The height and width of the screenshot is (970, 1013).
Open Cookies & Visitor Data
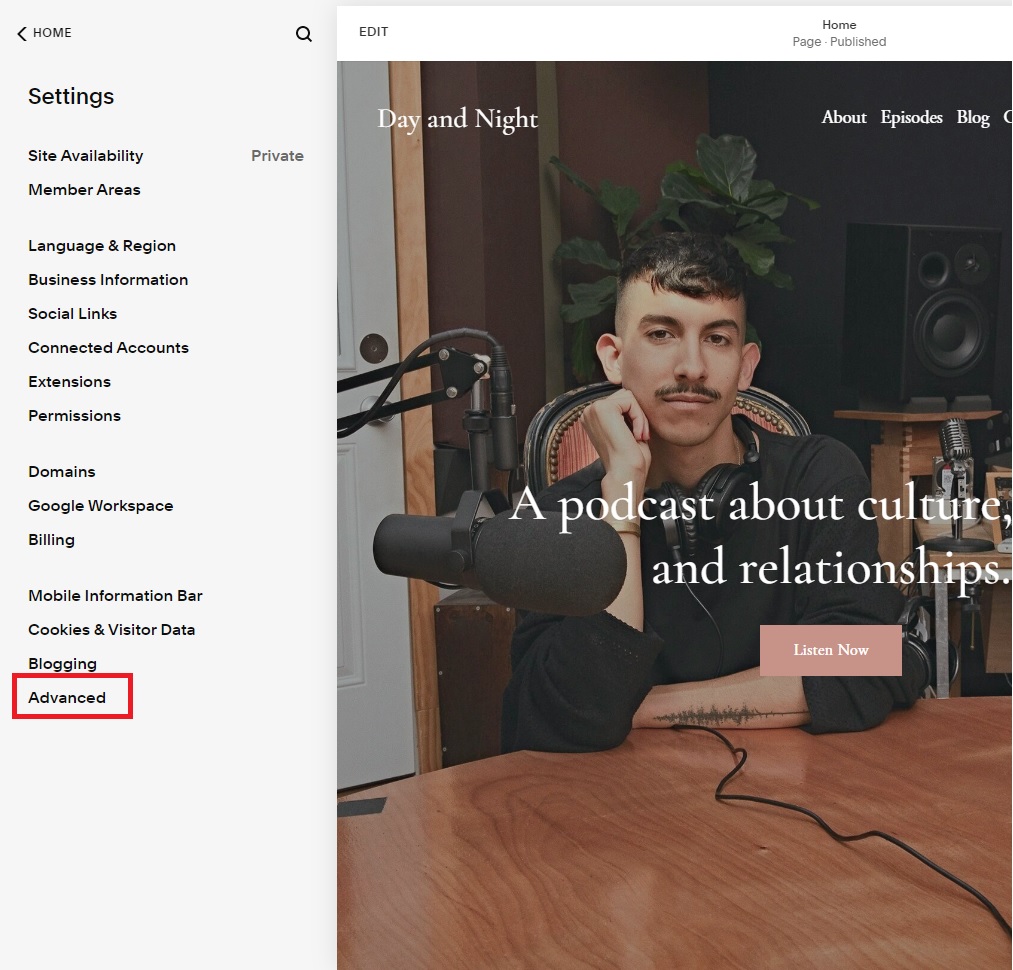tap(112, 630)
